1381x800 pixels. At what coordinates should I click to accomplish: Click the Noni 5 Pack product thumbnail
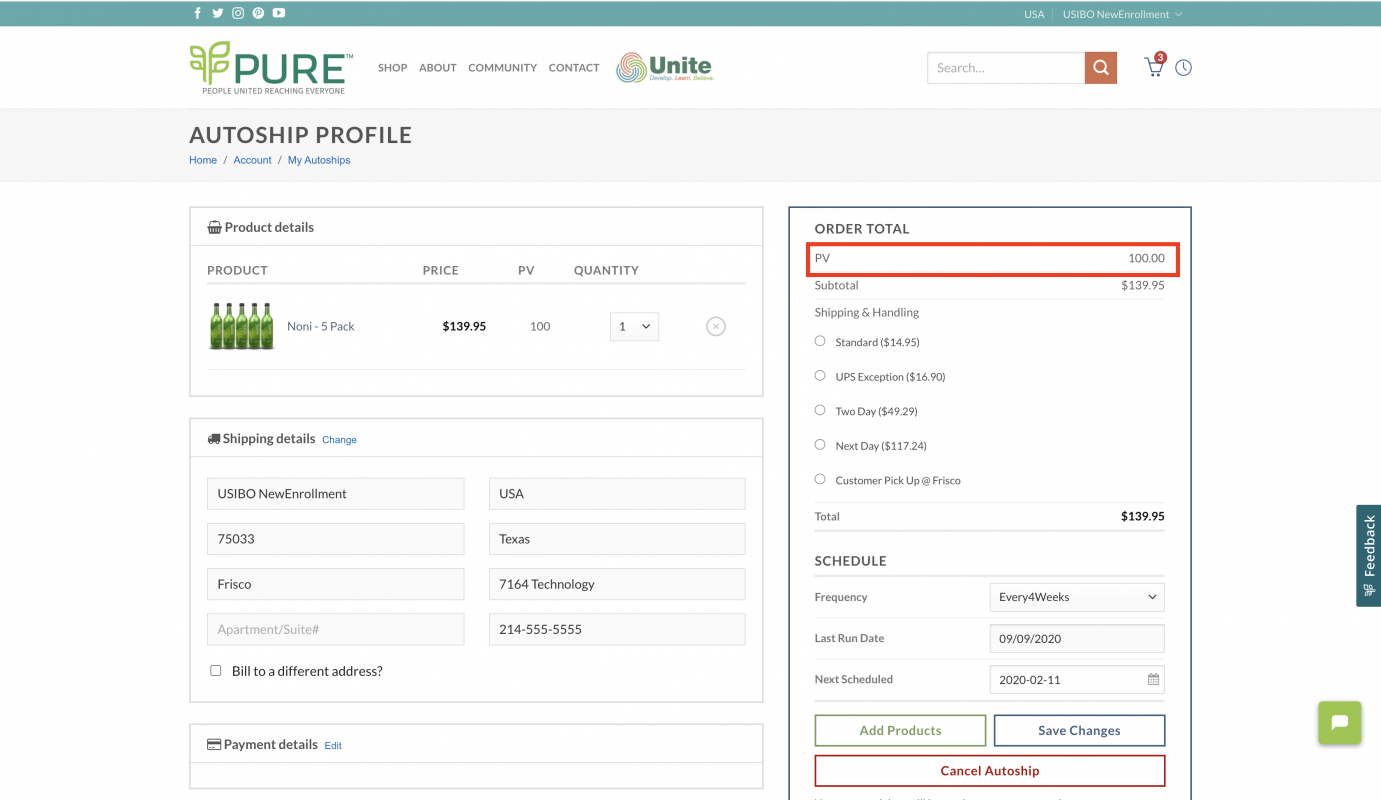coord(241,326)
